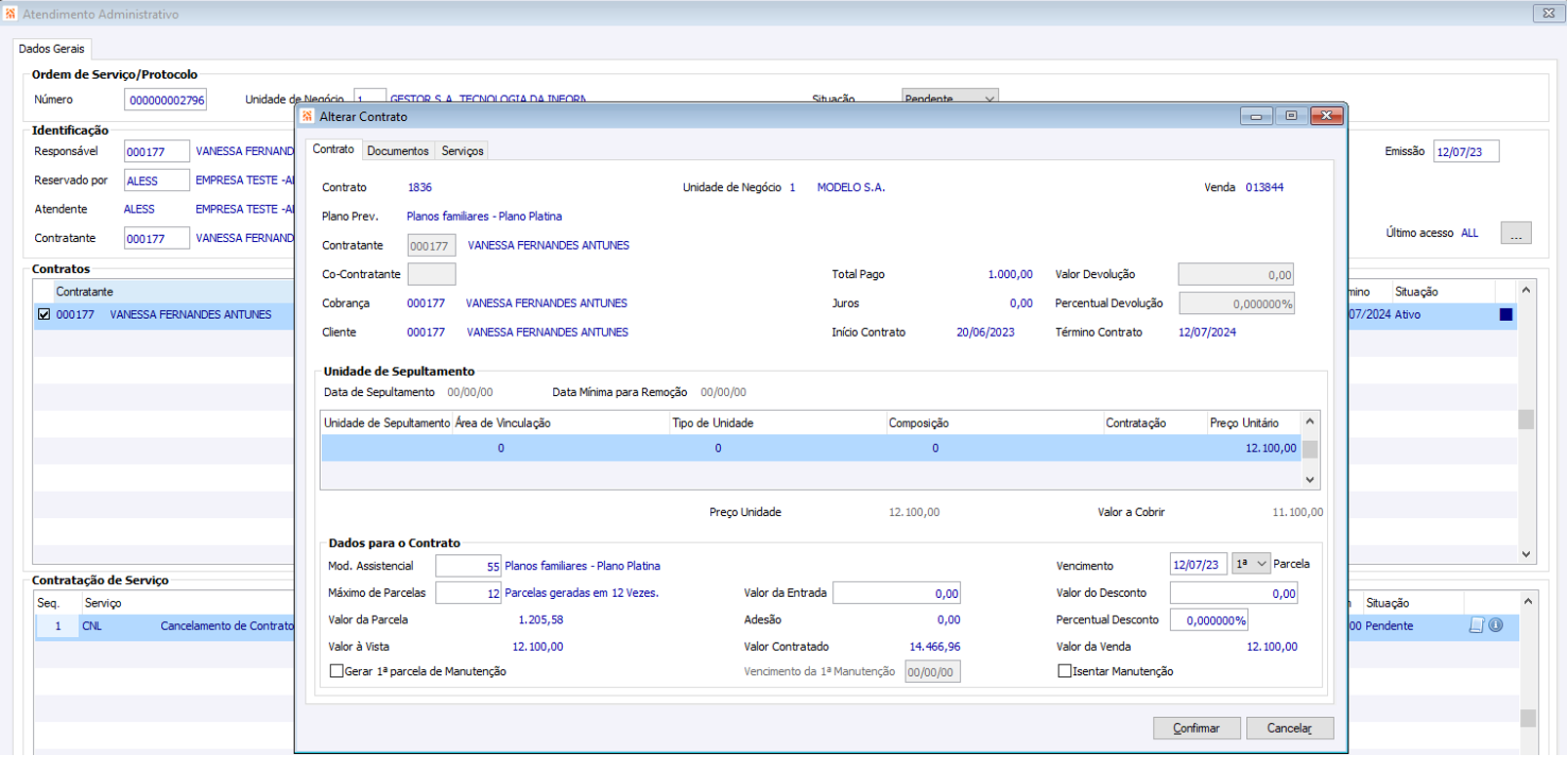Open the Documentos tab
Screen dimensions: 1568x757
click(x=398, y=151)
